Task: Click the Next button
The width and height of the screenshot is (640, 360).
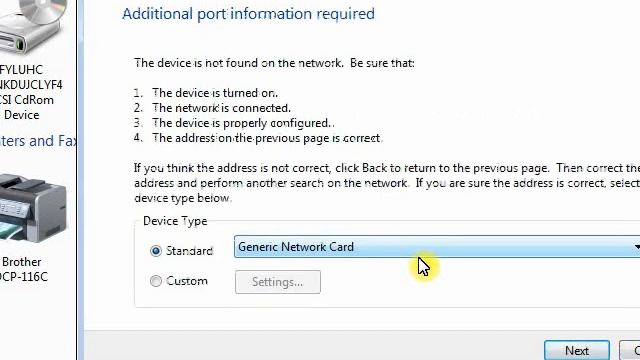Action: click(577, 350)
